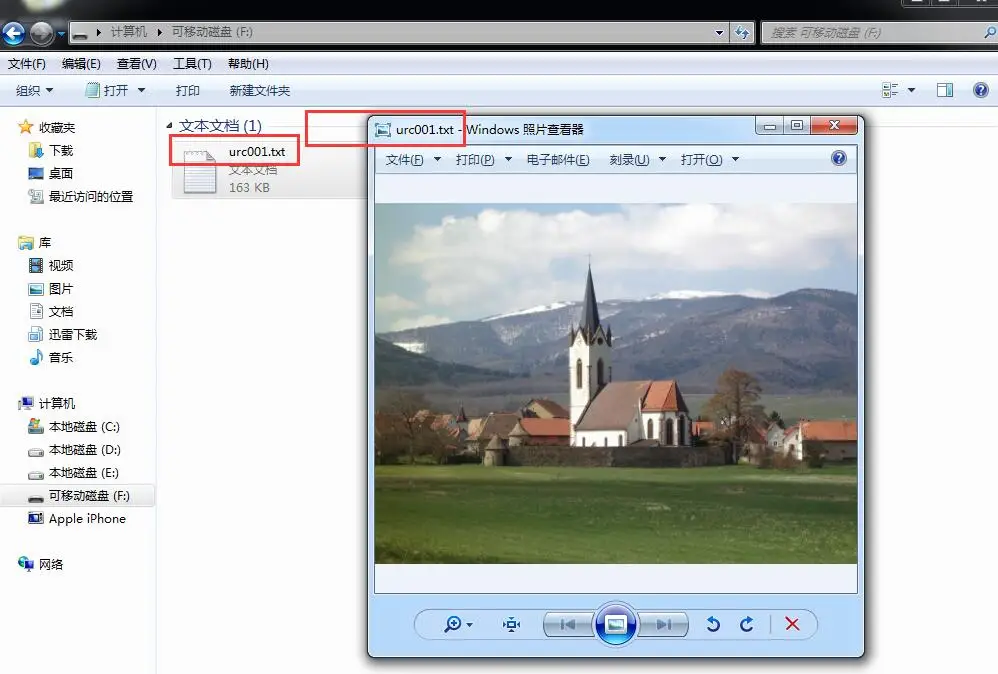
Task: Expand the arrow next to 打开 in Explorer toolbar
Action: [141, 90]
